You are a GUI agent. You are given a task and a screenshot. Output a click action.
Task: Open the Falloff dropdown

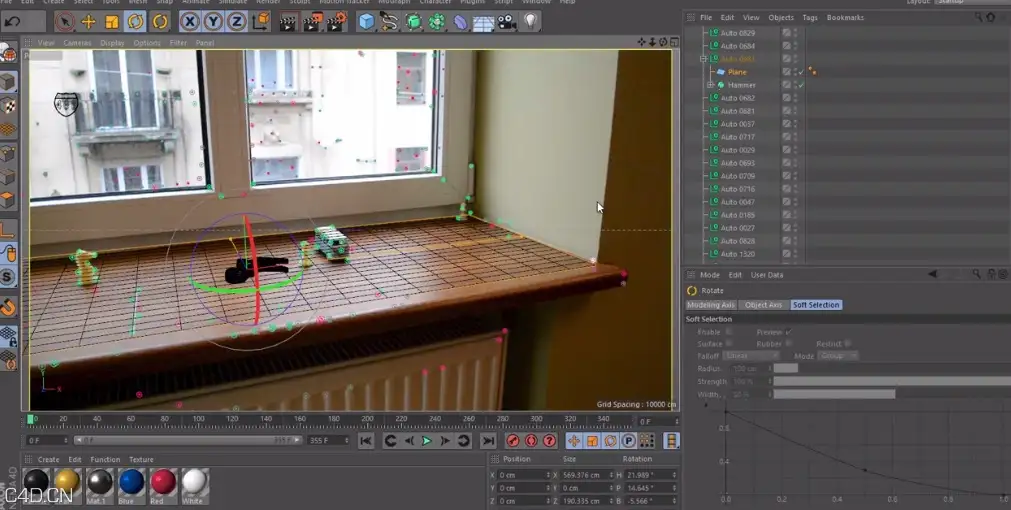click(751, 356)
